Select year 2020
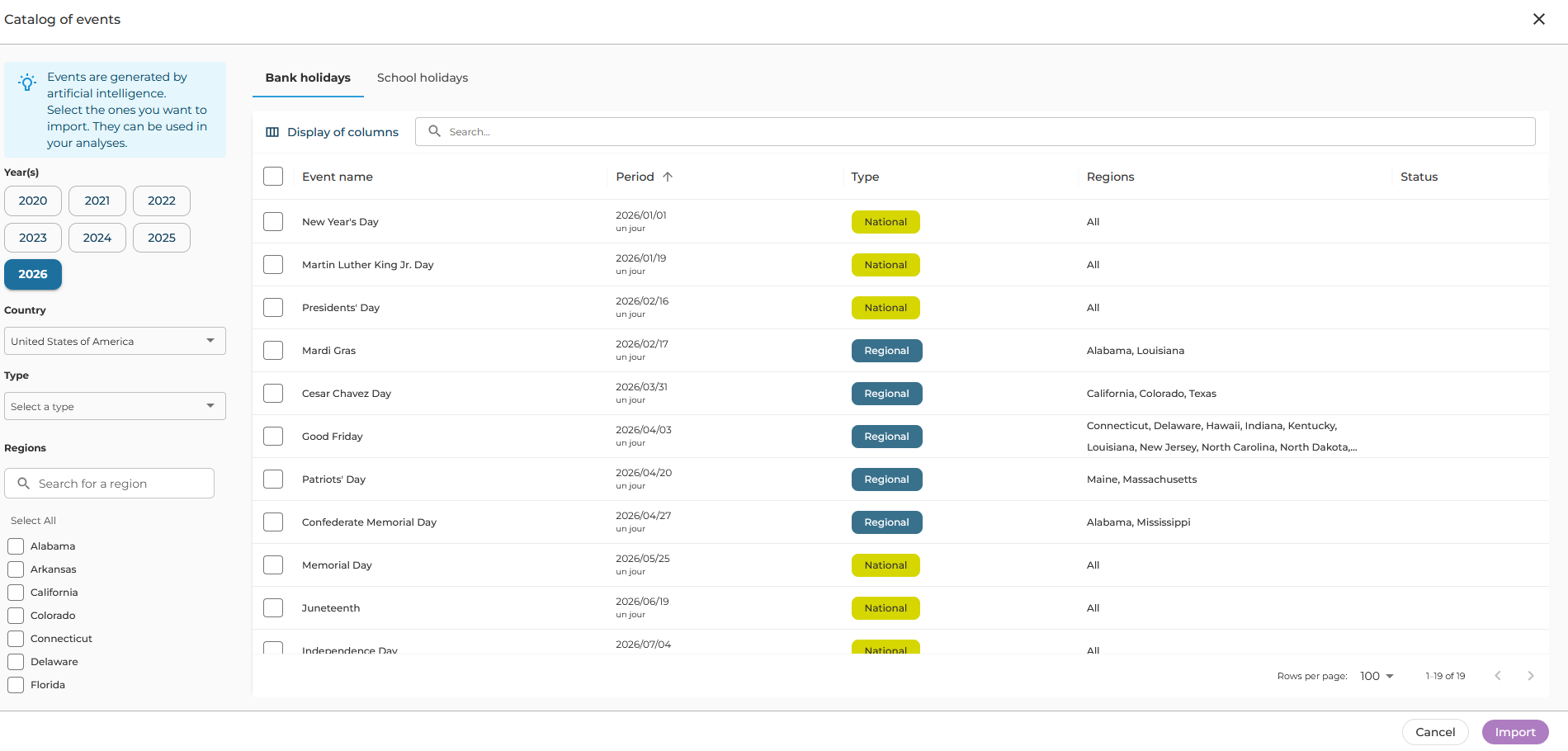 (33, 201)
